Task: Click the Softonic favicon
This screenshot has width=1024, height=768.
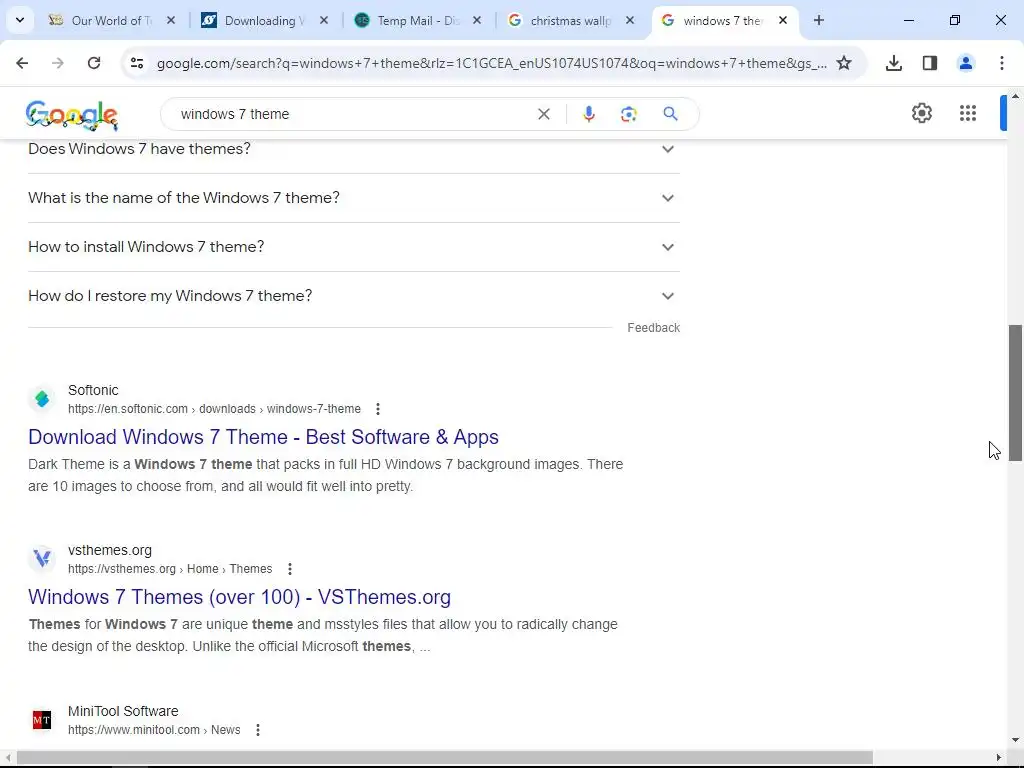Action: click(42, 398)
